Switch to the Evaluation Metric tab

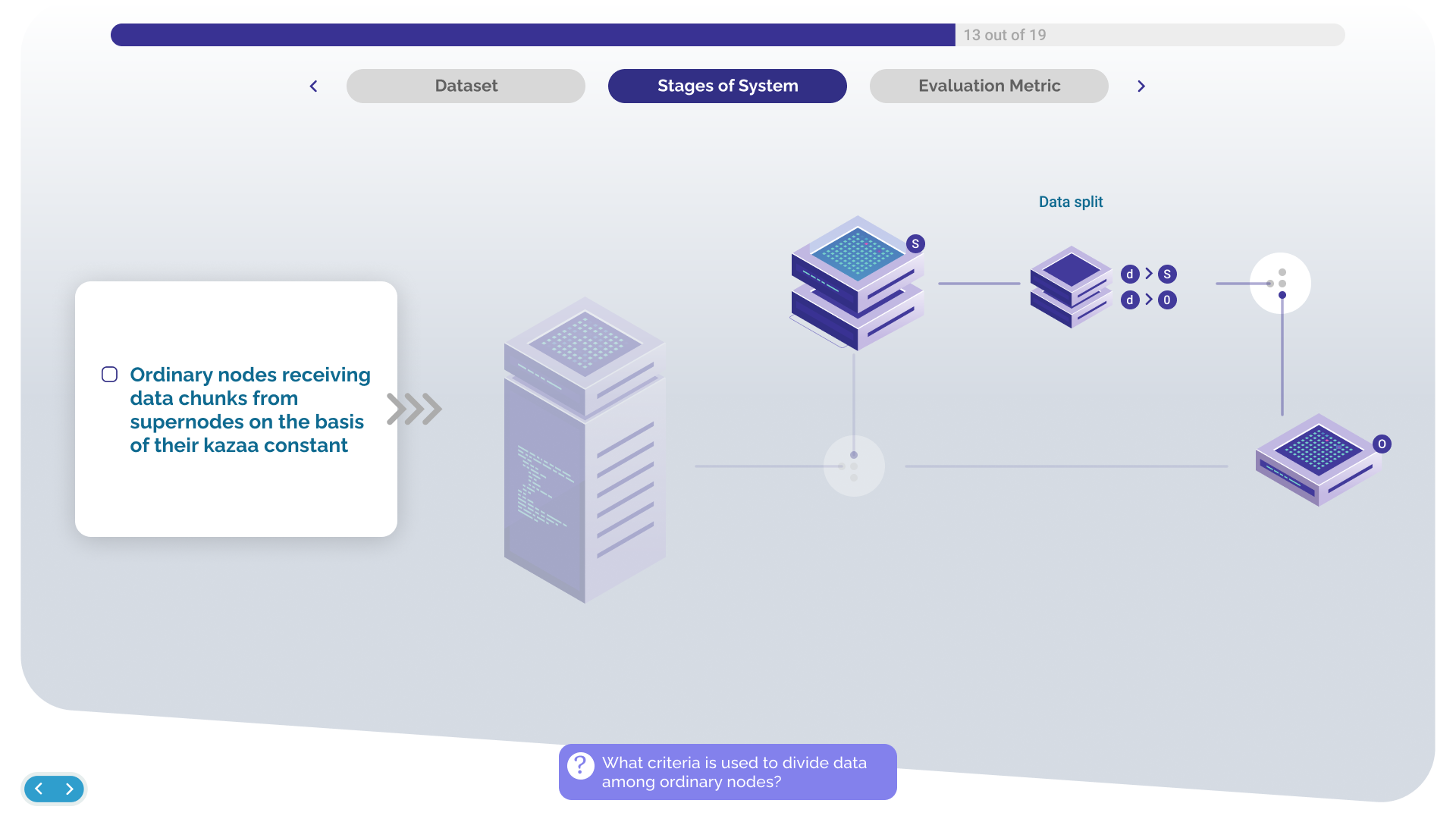989,86
